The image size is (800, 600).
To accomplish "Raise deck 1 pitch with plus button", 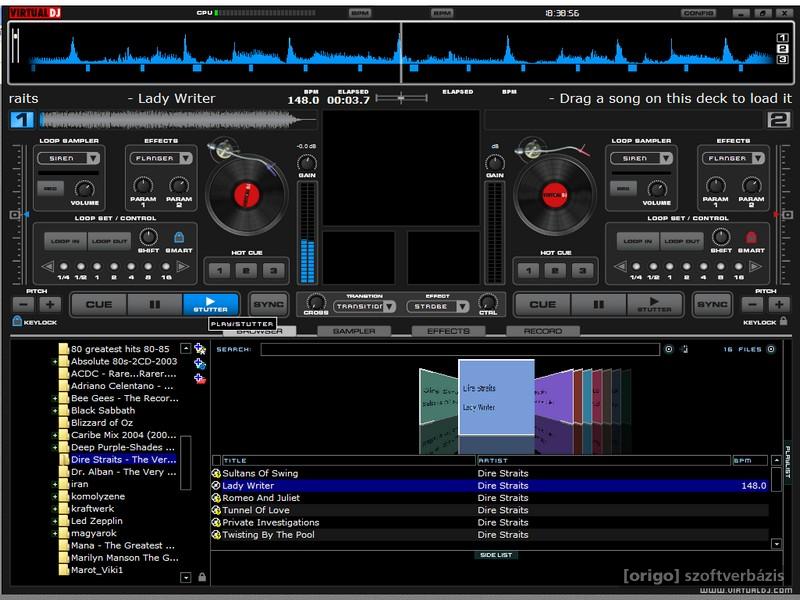I will (50, 305).
